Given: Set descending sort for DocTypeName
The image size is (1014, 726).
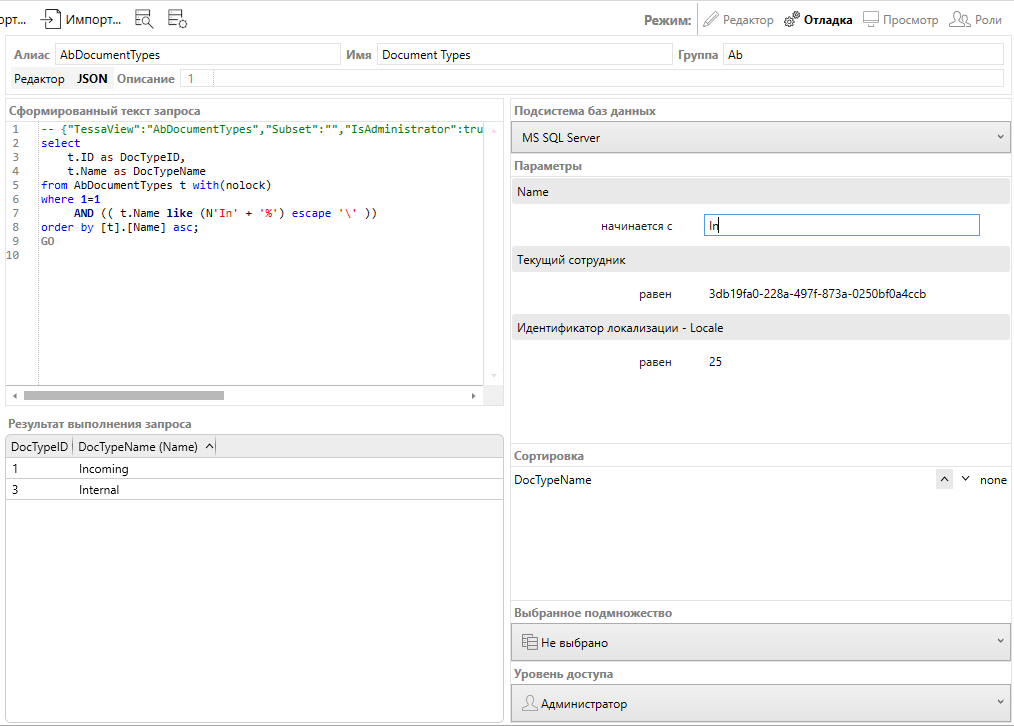Looking at the screenshot, I should (965, 480).
